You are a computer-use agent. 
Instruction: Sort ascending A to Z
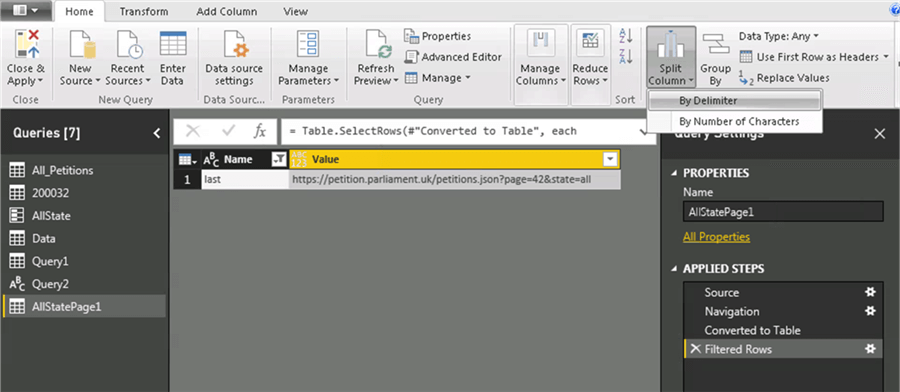point(626,36)
